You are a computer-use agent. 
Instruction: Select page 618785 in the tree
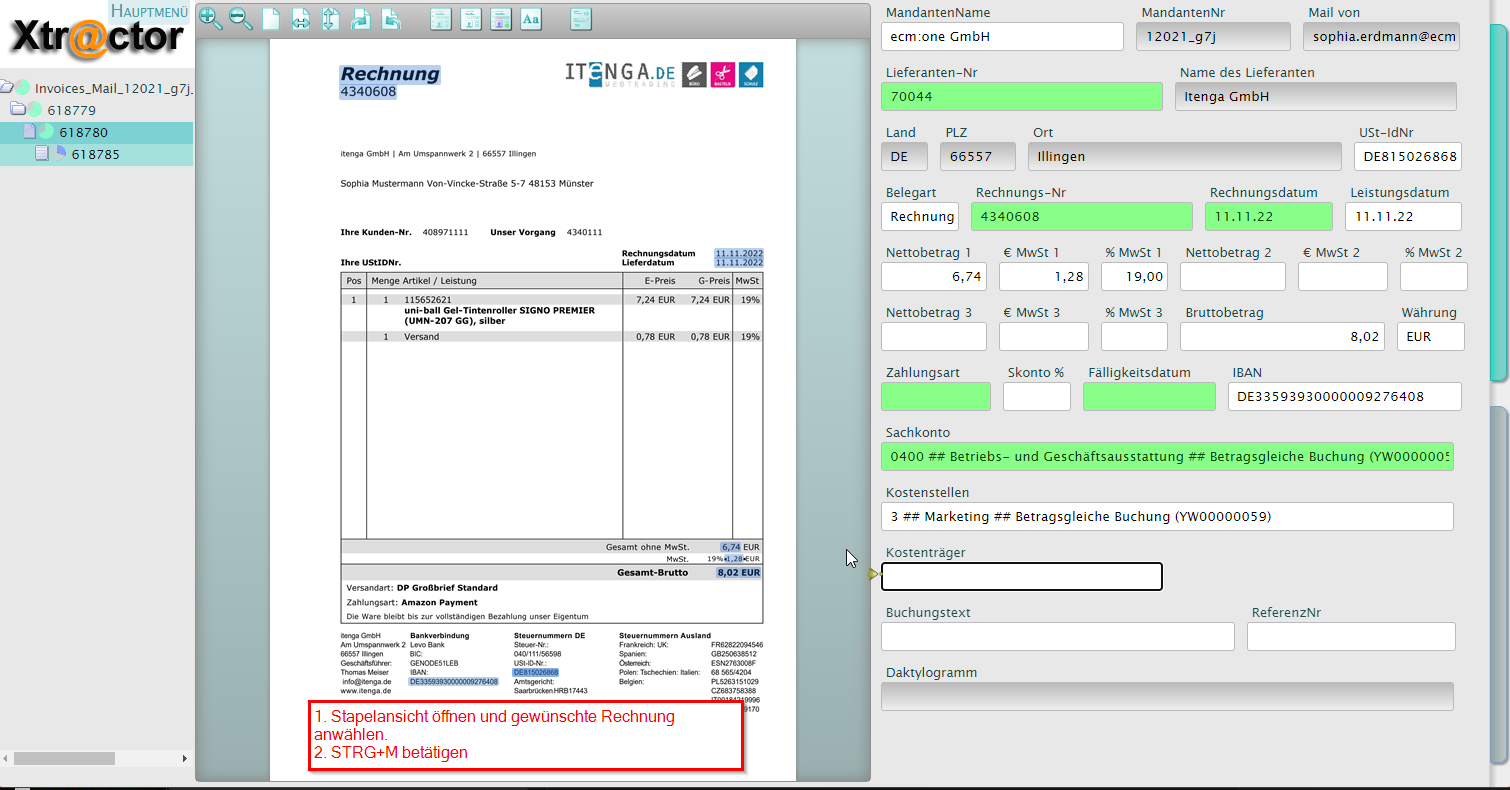point(96,154)
